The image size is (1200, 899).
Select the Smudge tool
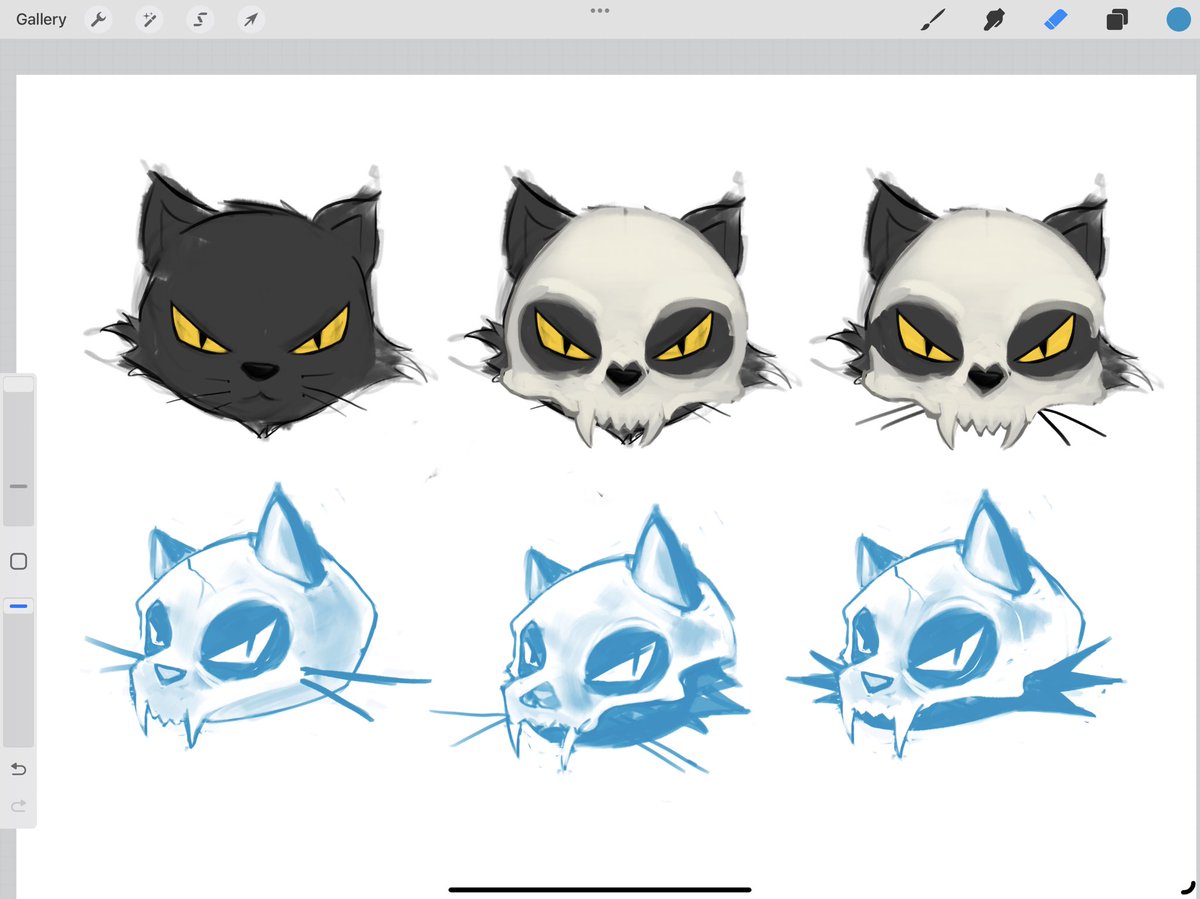(x=994, y=19)
